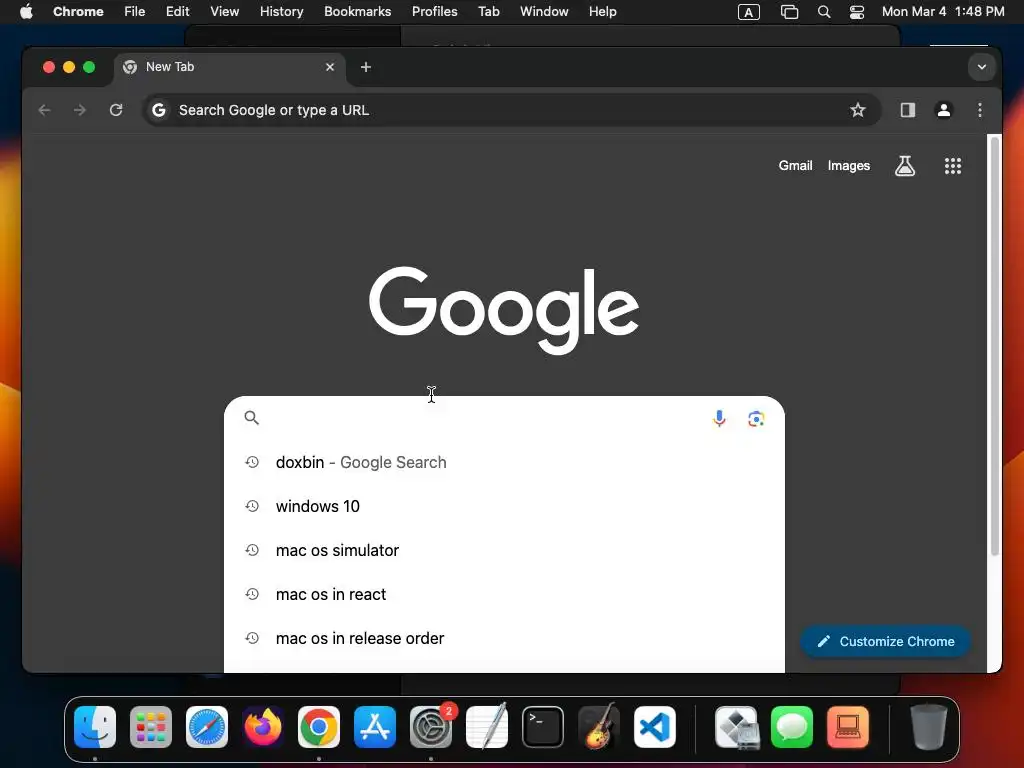Click the input source A icon
1024x768 pixels.
point(748,12)
